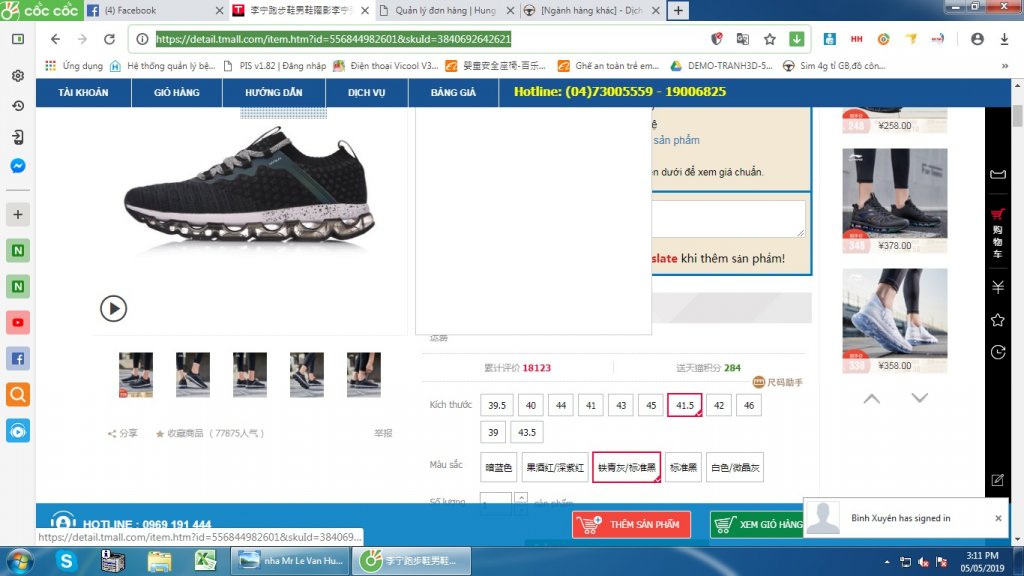
Task: Open the browser downloads arrow at toolbar end
Action: point(1004,39)
